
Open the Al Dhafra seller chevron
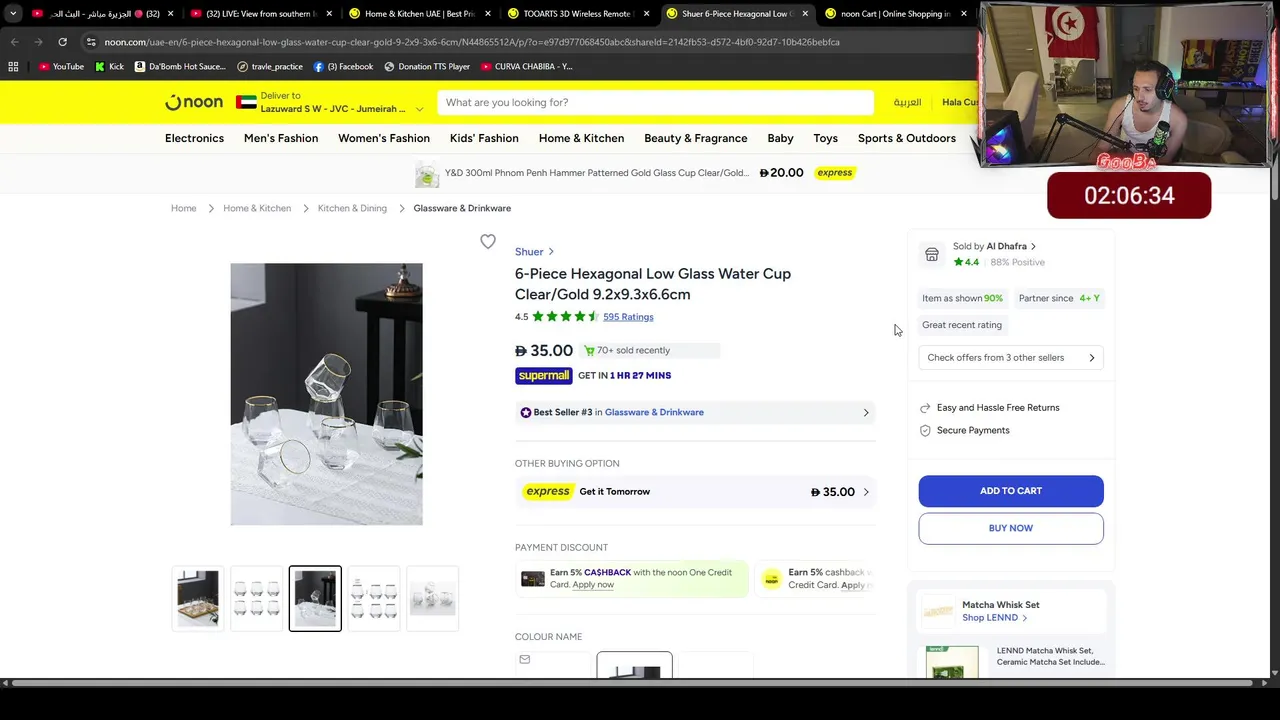(x=1033, y=246)
